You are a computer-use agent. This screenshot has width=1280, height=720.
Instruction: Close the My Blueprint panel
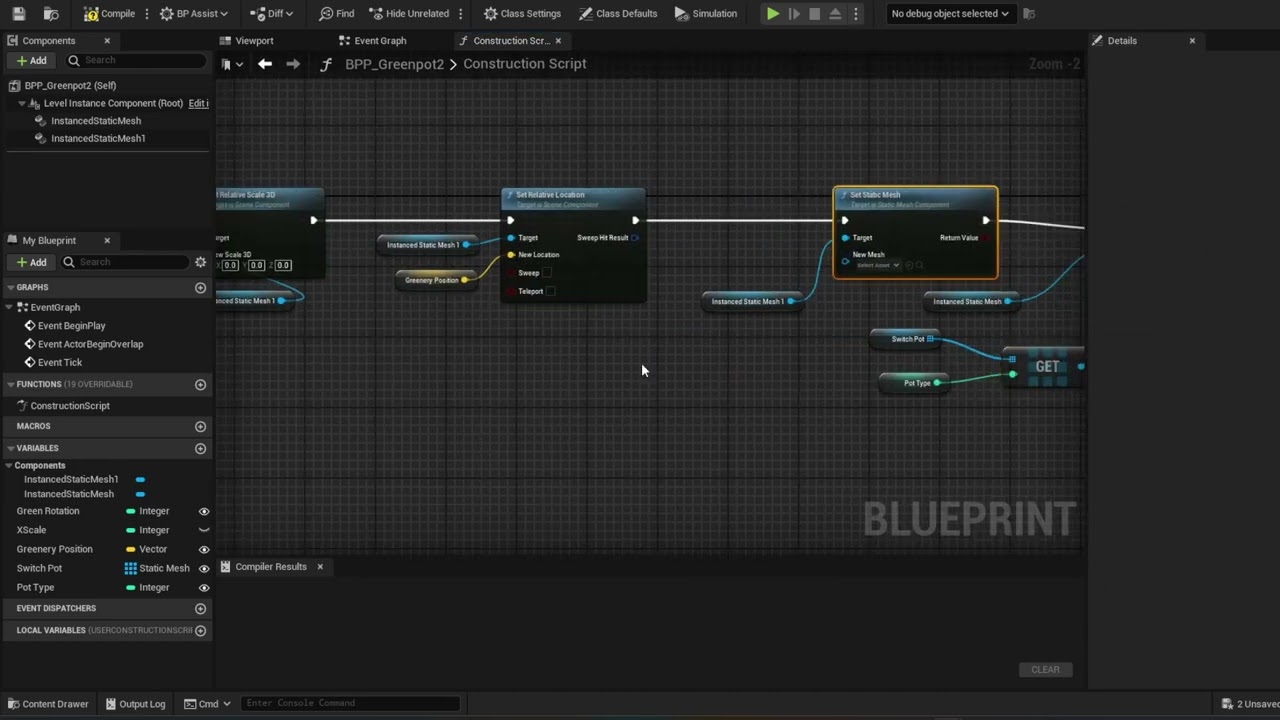click(107, 241)
